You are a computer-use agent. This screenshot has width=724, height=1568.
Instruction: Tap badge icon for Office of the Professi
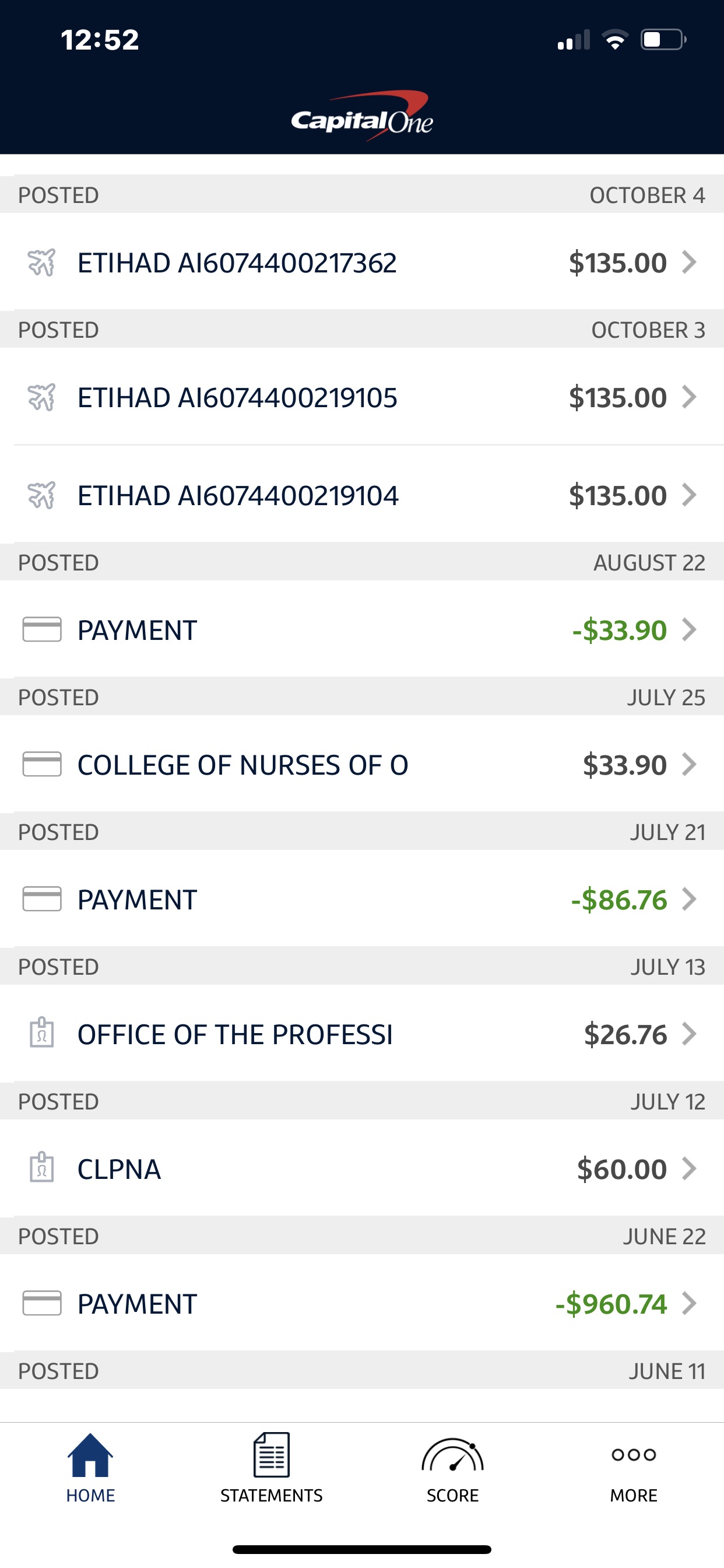point(42,1034)
